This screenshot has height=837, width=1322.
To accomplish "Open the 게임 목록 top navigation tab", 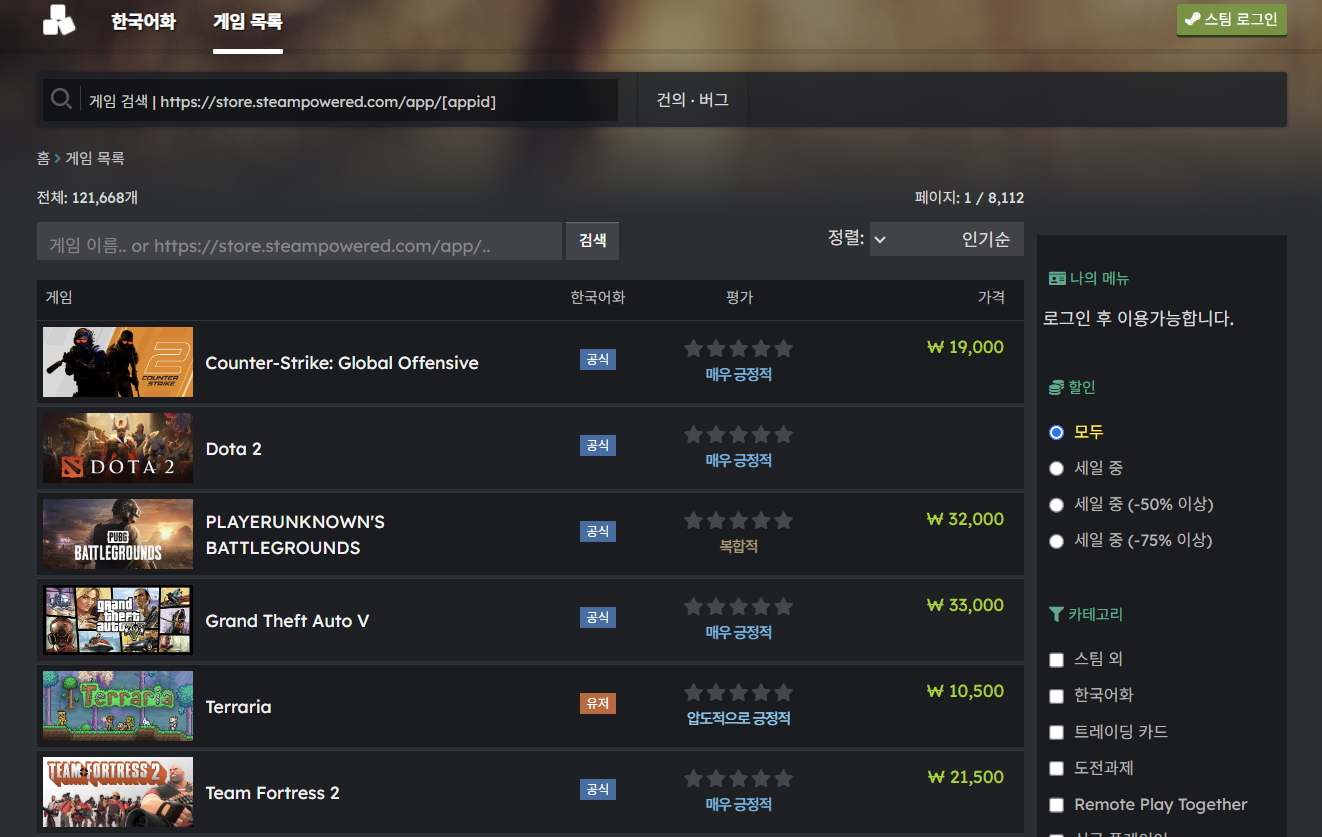I will (248, 21).
